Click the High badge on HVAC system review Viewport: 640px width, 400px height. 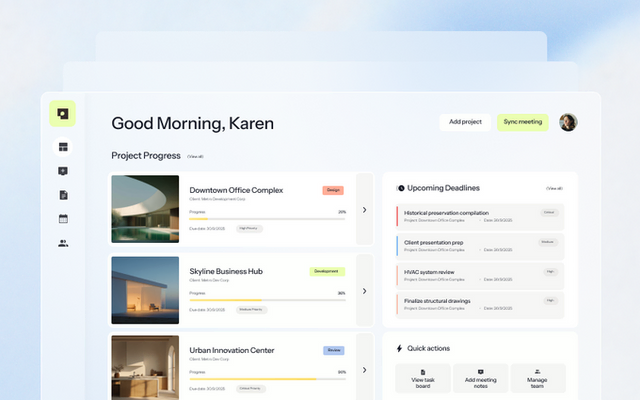551,272
